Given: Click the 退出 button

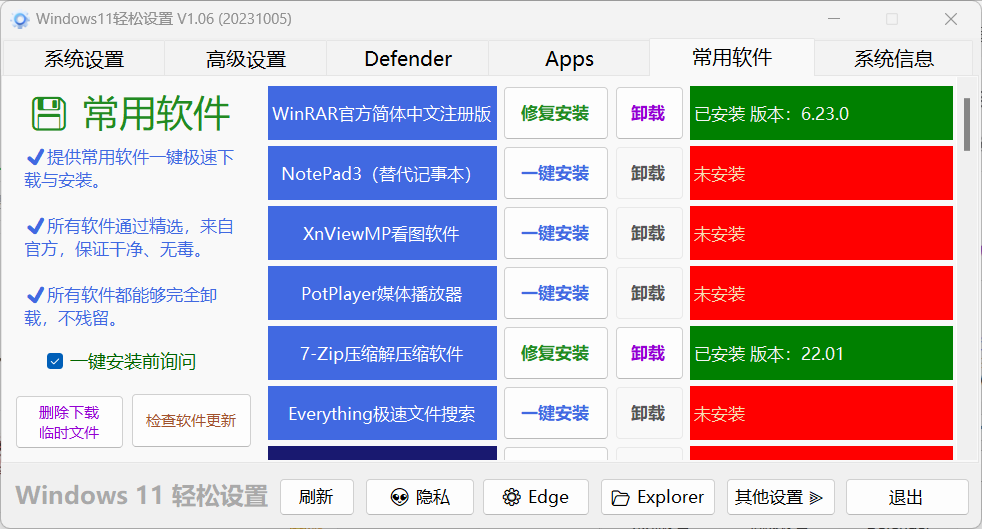Looking at the screenshot, I should coord(907,497).
